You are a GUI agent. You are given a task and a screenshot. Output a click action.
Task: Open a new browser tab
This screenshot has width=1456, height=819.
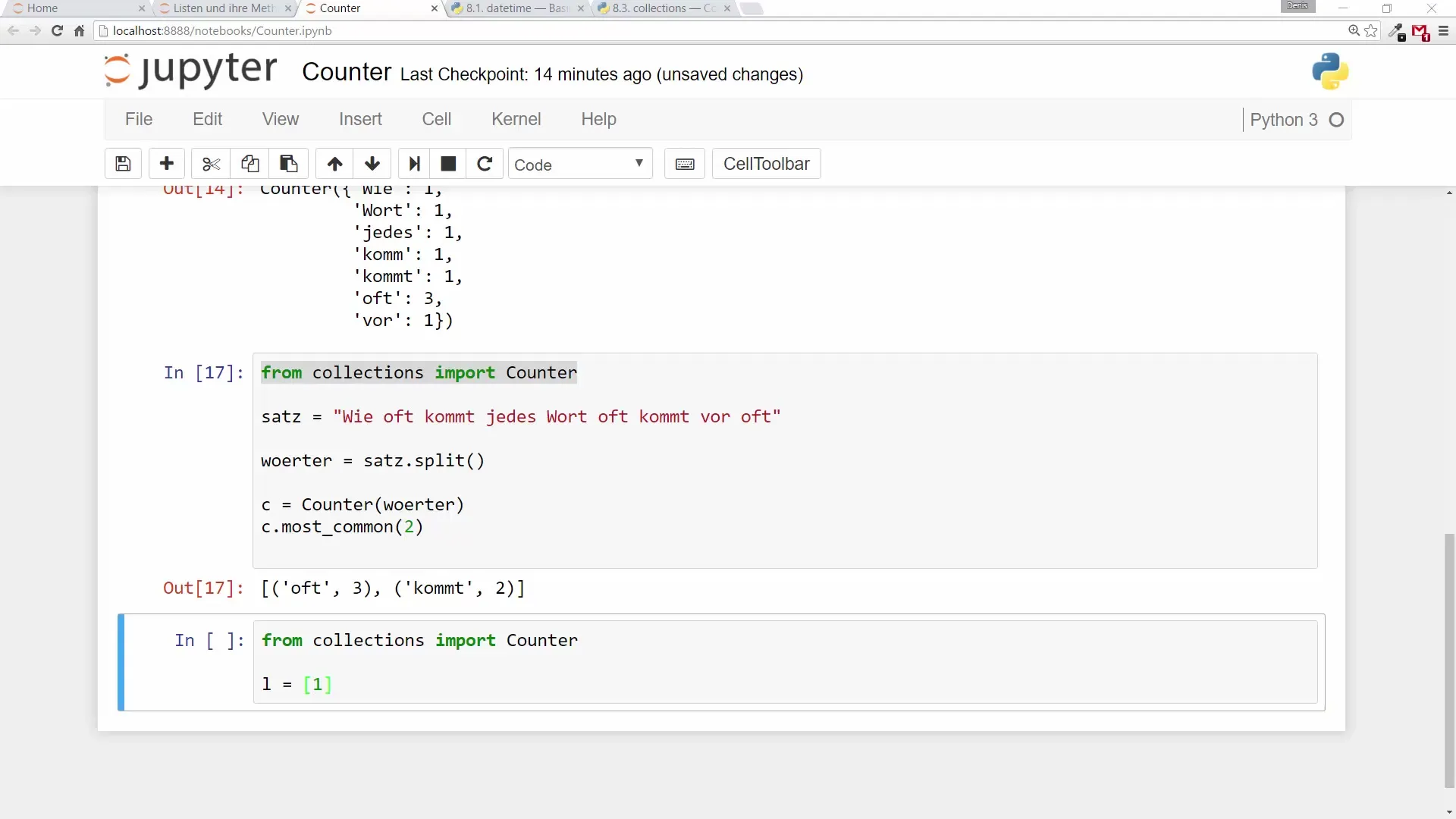coord(752,8)
